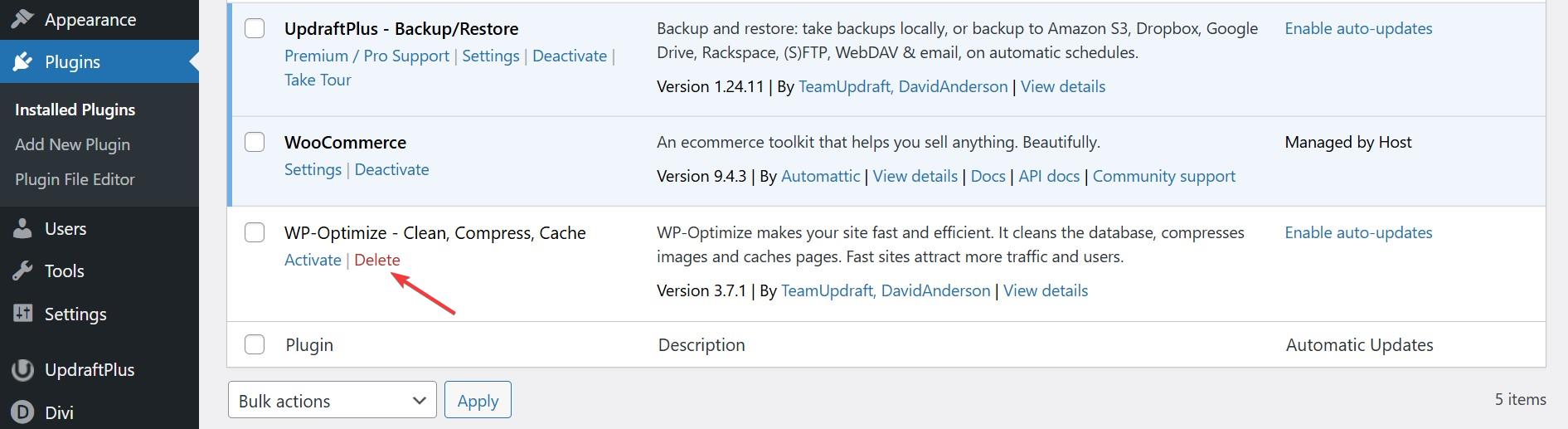Click the Settings sliders icon
The height and width of the screenshot is (429, 1568).
pos(22,314)
